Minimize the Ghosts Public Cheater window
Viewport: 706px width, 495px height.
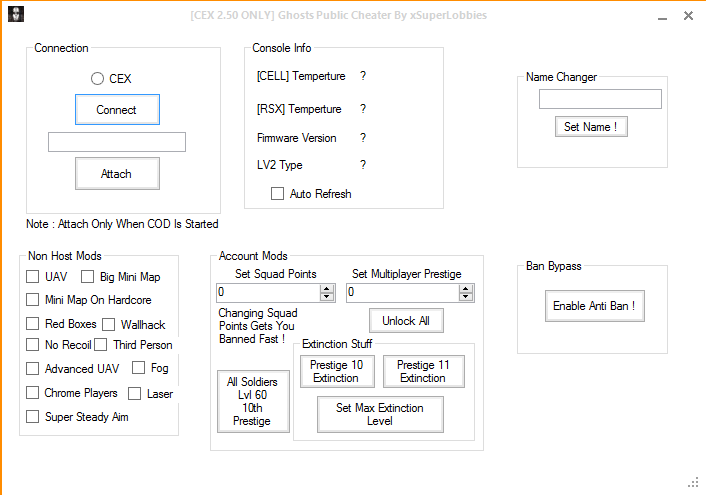pos(662,16)
